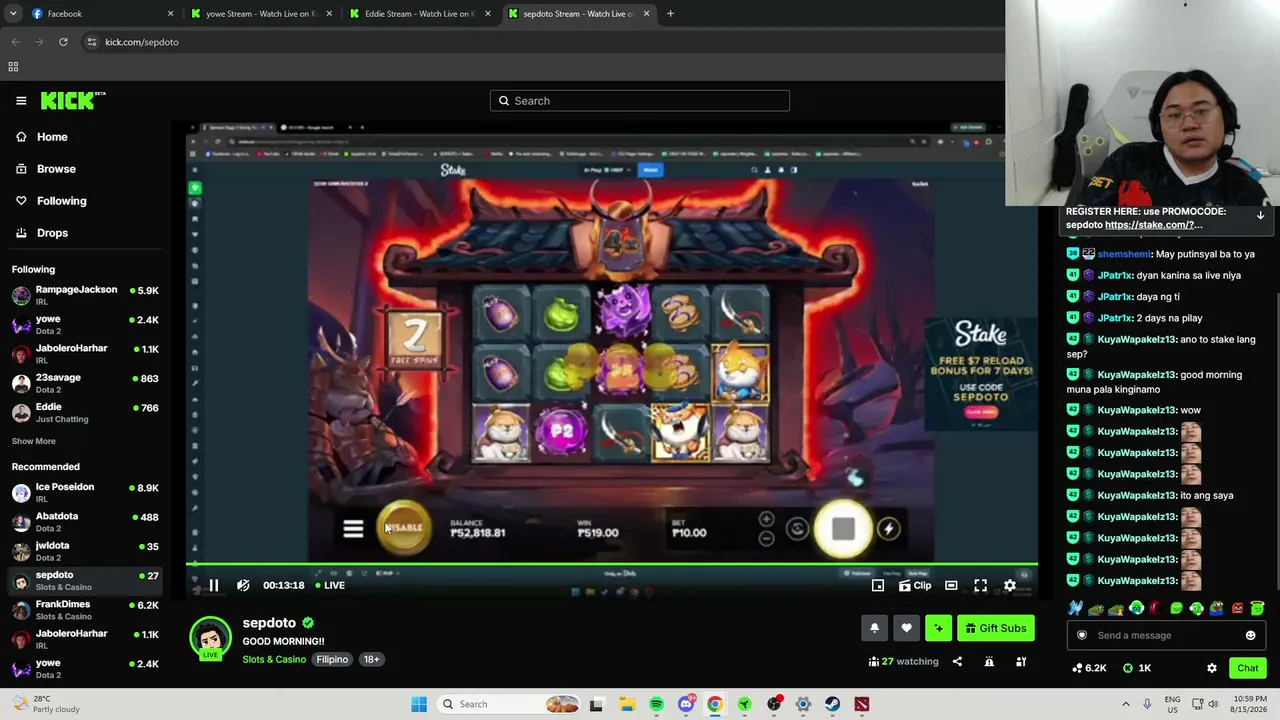Expand Show more under Following
This screenshot has height=720, width=1280.
(x=34, y=441)
